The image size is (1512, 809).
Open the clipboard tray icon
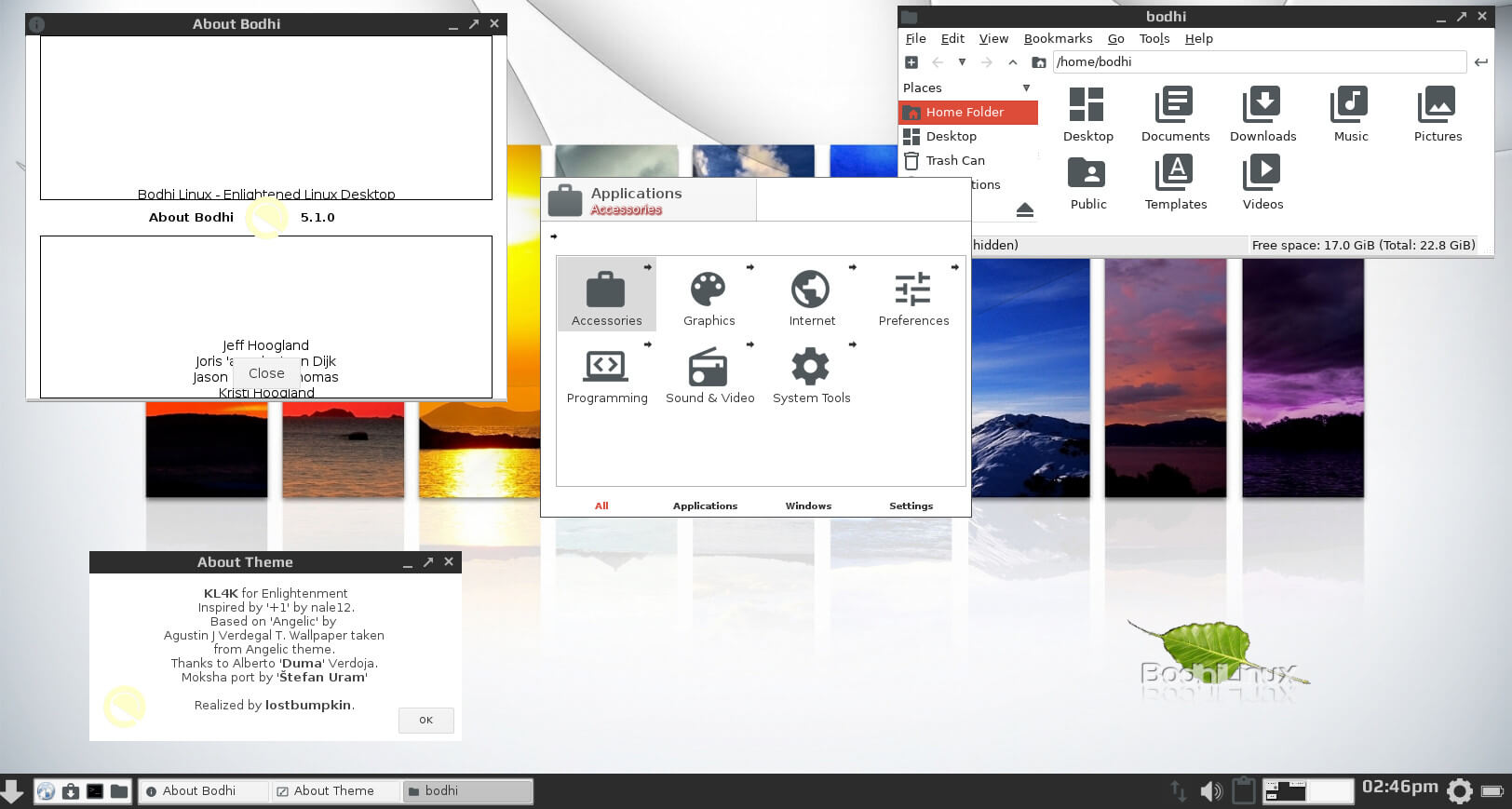(1243, 790)
